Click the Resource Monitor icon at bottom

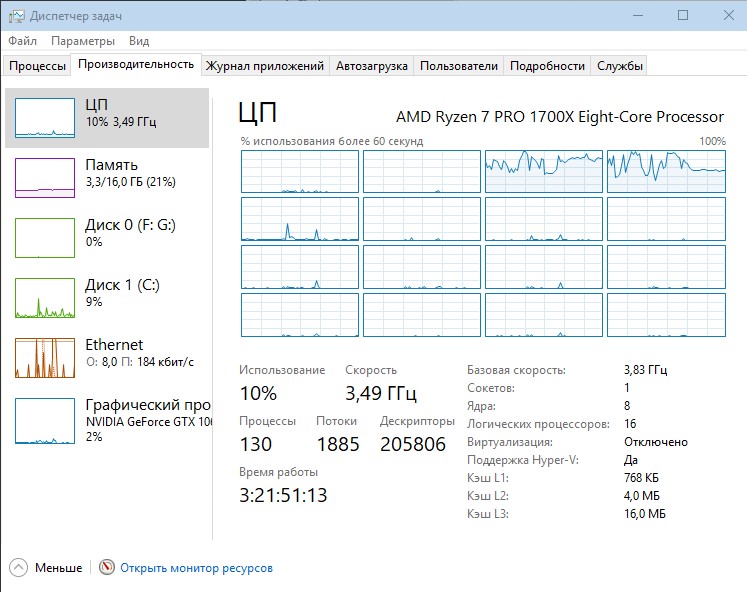click(107, 568)
